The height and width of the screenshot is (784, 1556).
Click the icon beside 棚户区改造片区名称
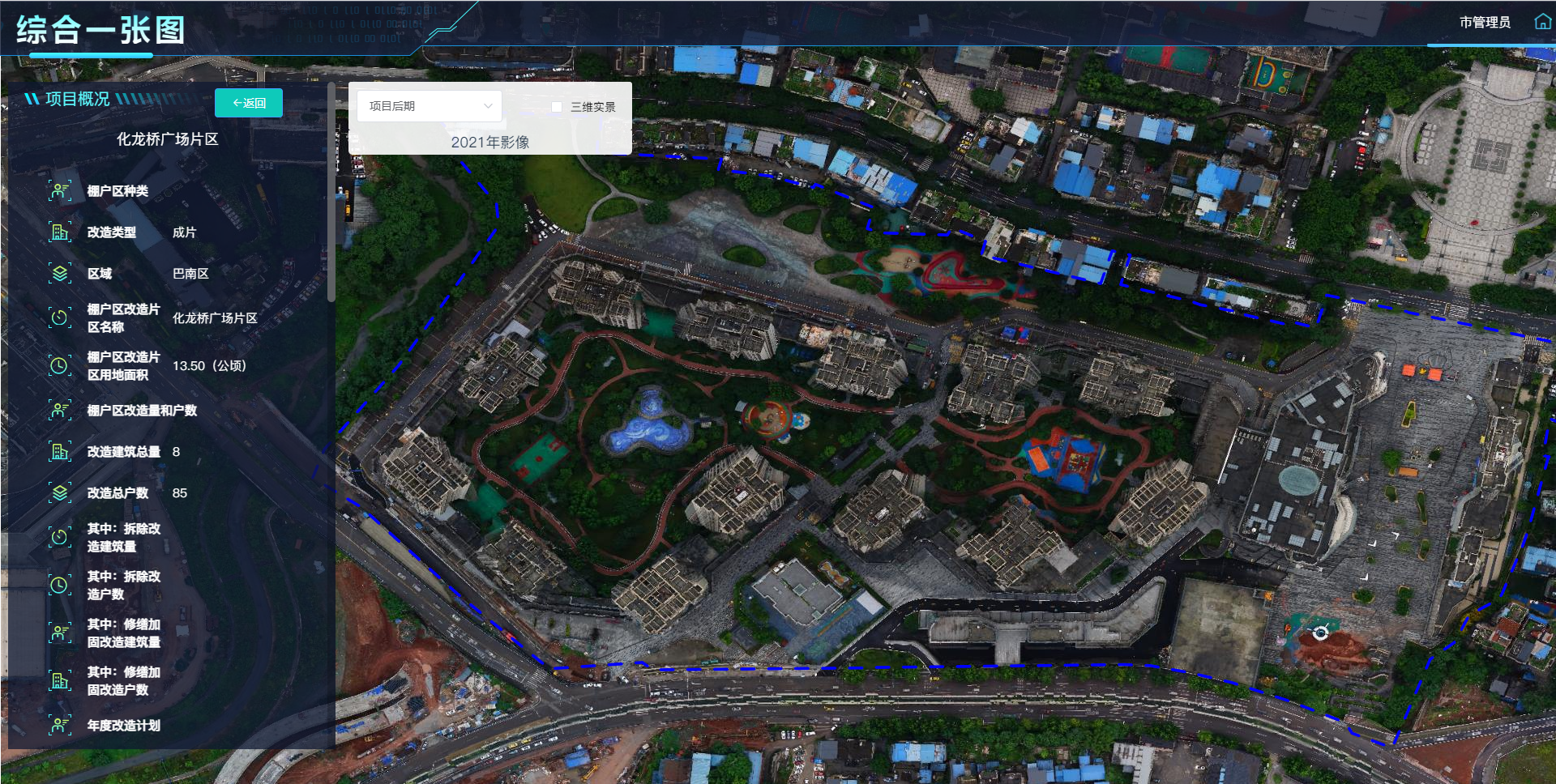coord(60,317)
